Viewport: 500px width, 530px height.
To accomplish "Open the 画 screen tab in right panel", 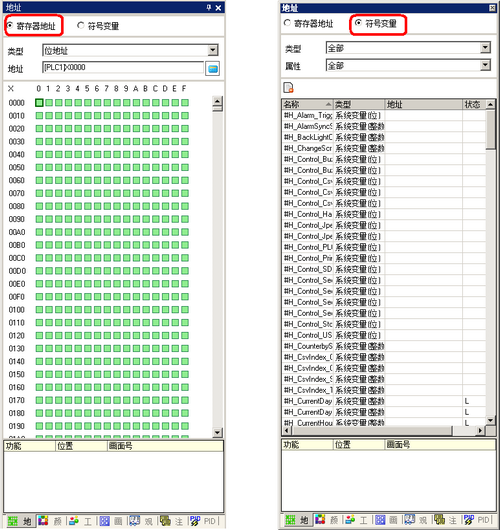I will tap(386, 520).
